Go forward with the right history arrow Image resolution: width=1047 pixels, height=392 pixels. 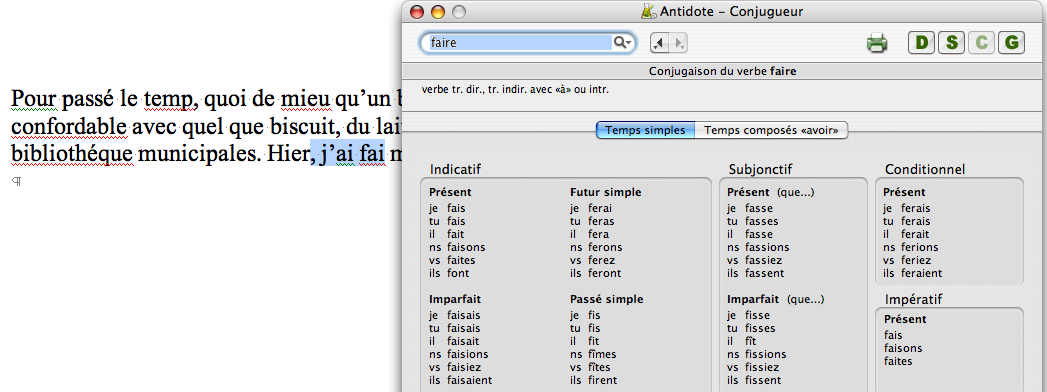pyautogui.click(x=678, y=43)
